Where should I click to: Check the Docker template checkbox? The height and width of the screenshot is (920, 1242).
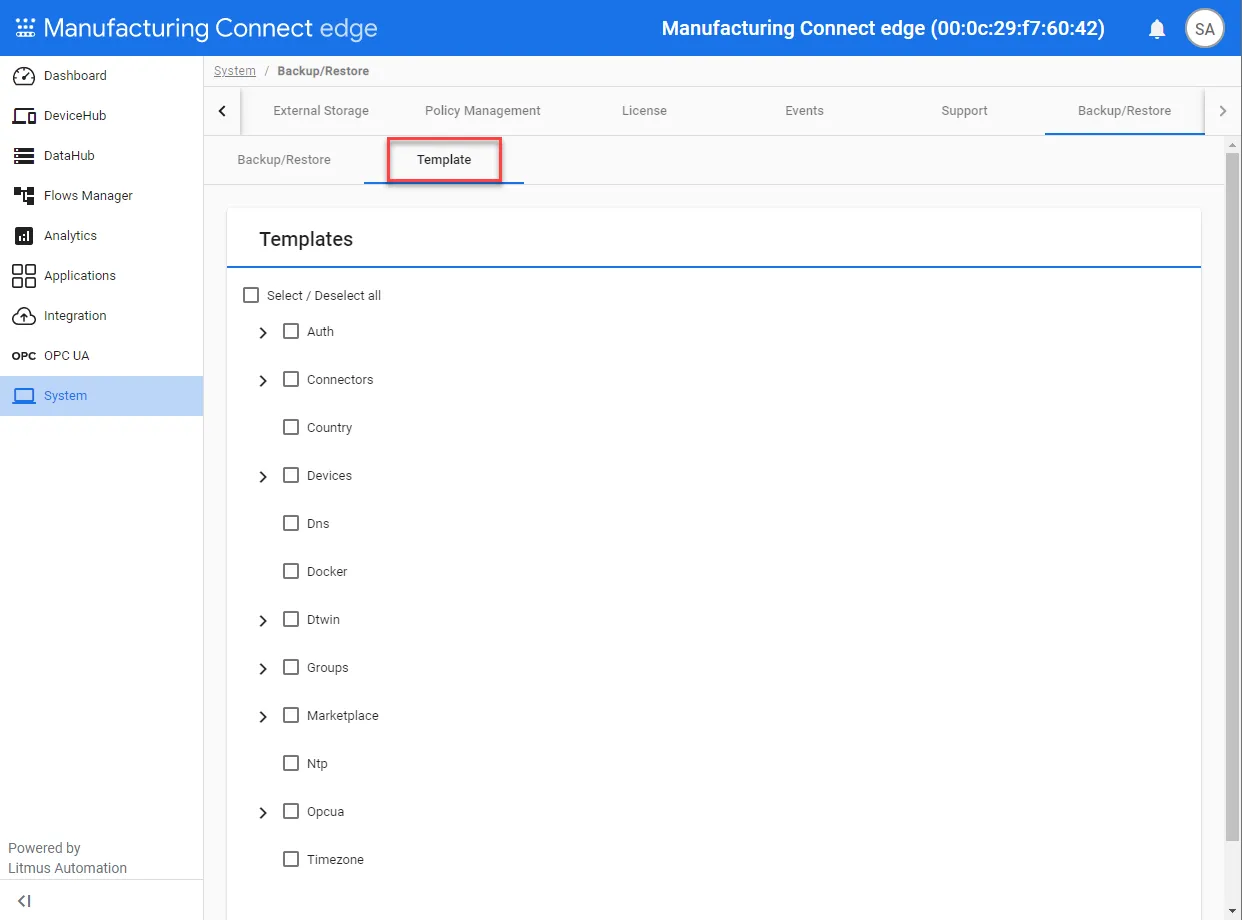point(291,571)
